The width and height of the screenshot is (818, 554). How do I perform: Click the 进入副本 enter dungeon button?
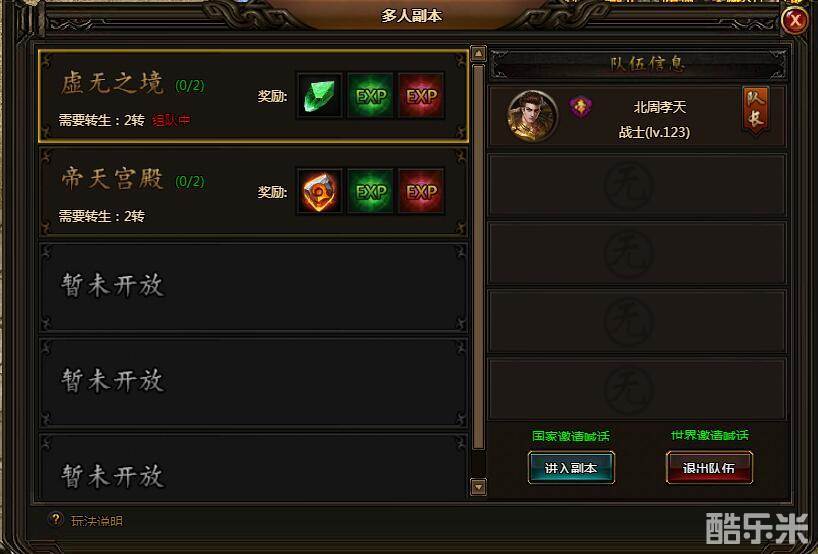coord(571,468)
